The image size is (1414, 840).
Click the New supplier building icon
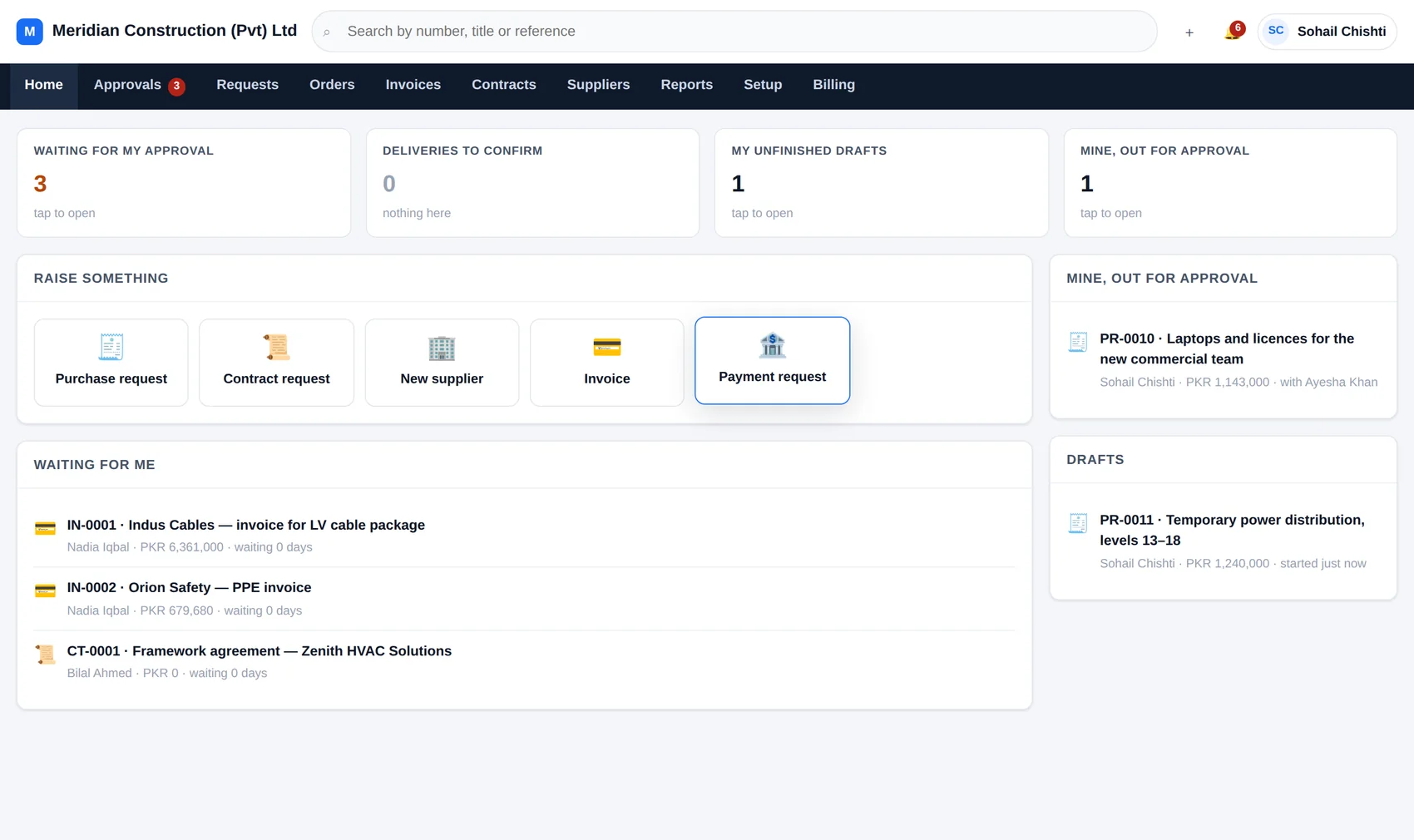442,347
